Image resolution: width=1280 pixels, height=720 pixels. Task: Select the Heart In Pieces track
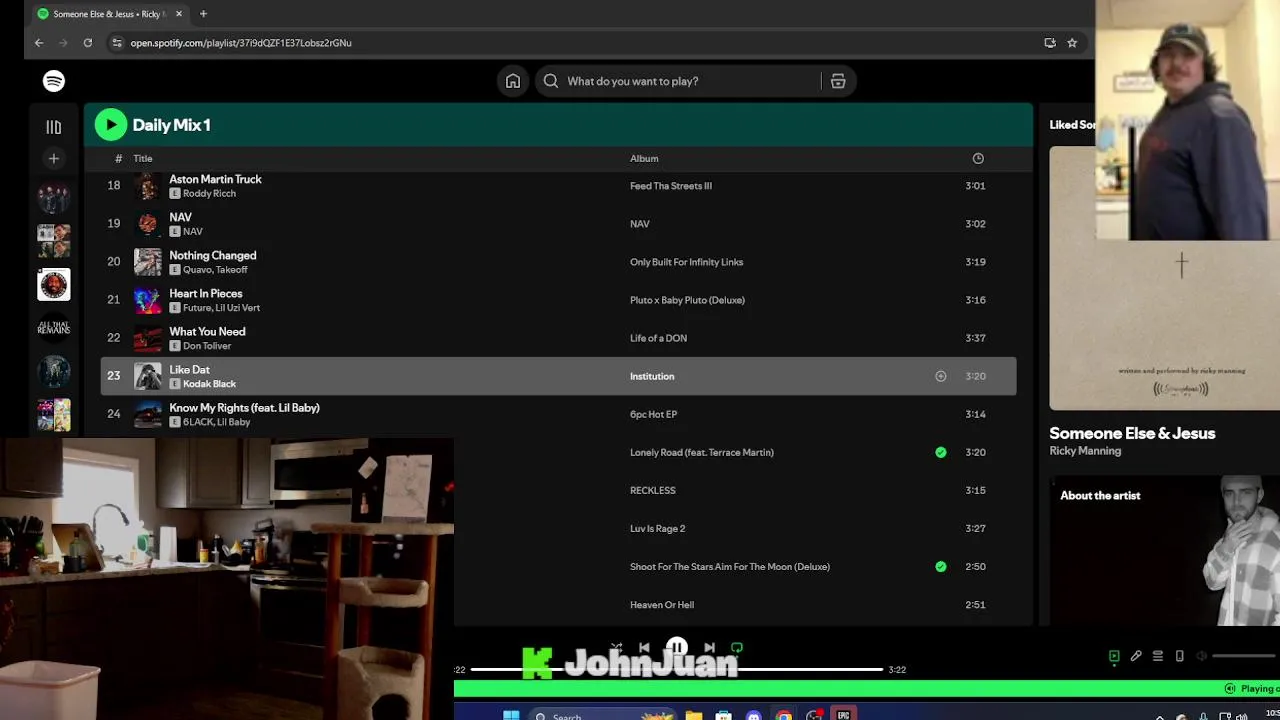click(x=206, y=293)
